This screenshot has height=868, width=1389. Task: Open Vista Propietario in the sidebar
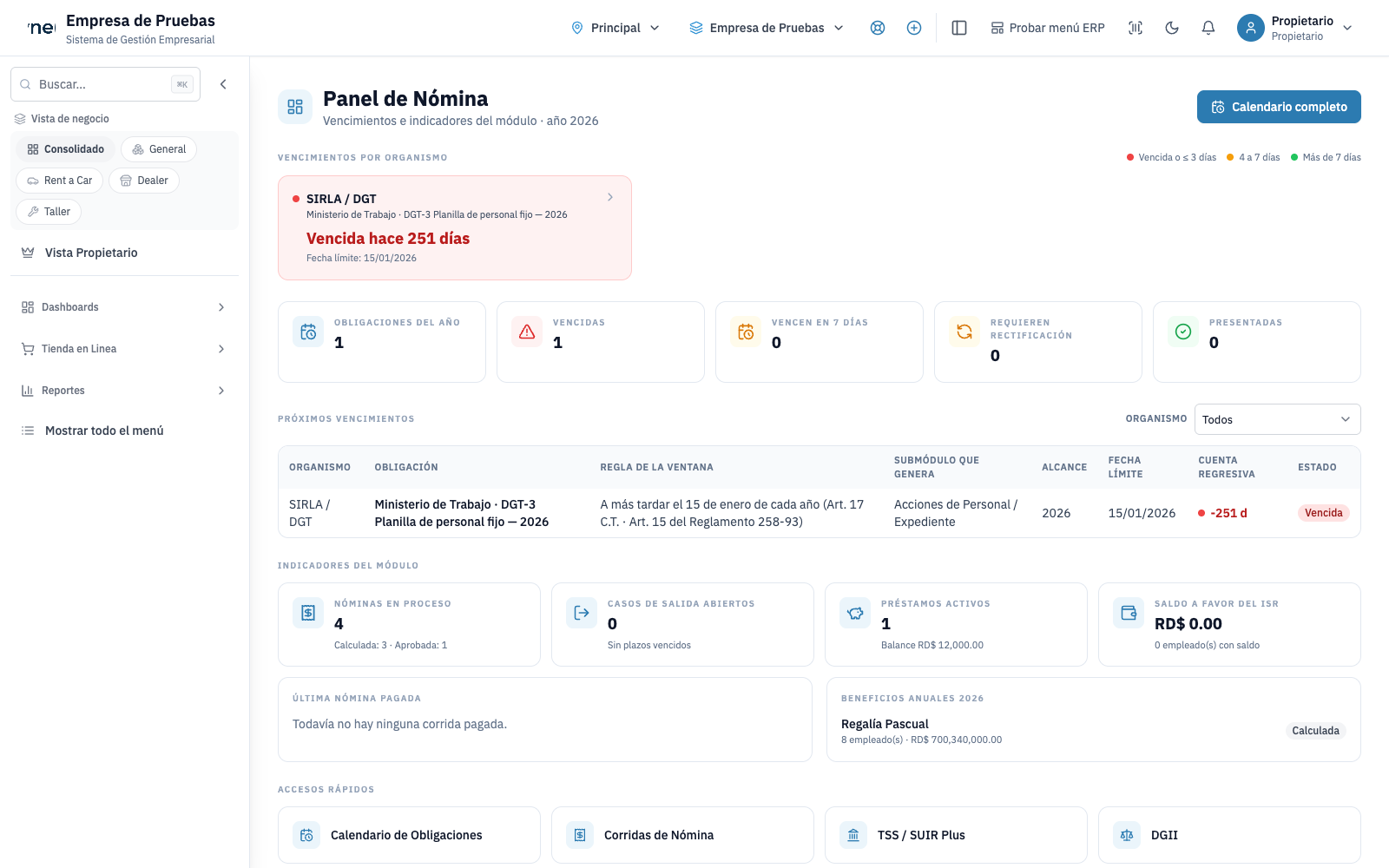[124, 253]
